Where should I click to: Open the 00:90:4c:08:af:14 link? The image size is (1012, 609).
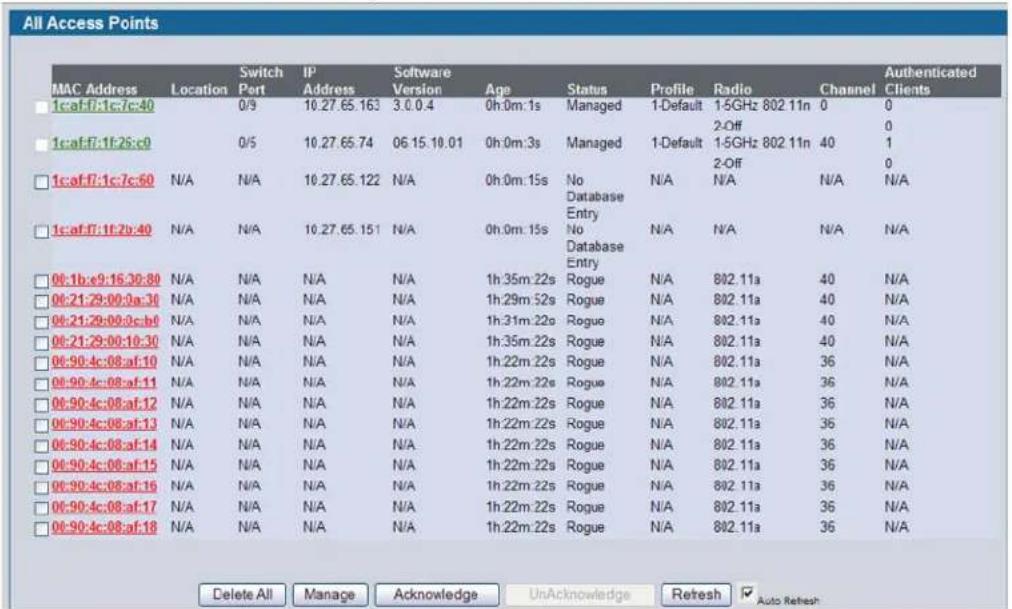click(x=105, y=444)
